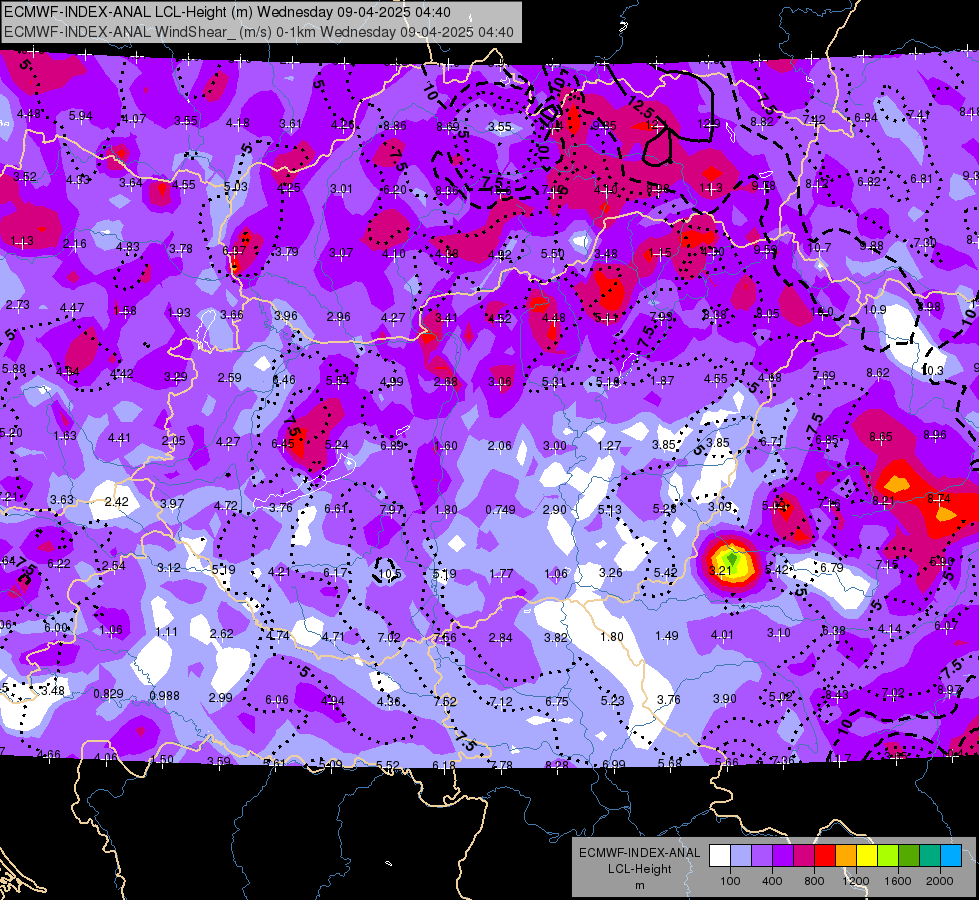
Task: Click the map value "0.988"
Action: click(164, 695)
